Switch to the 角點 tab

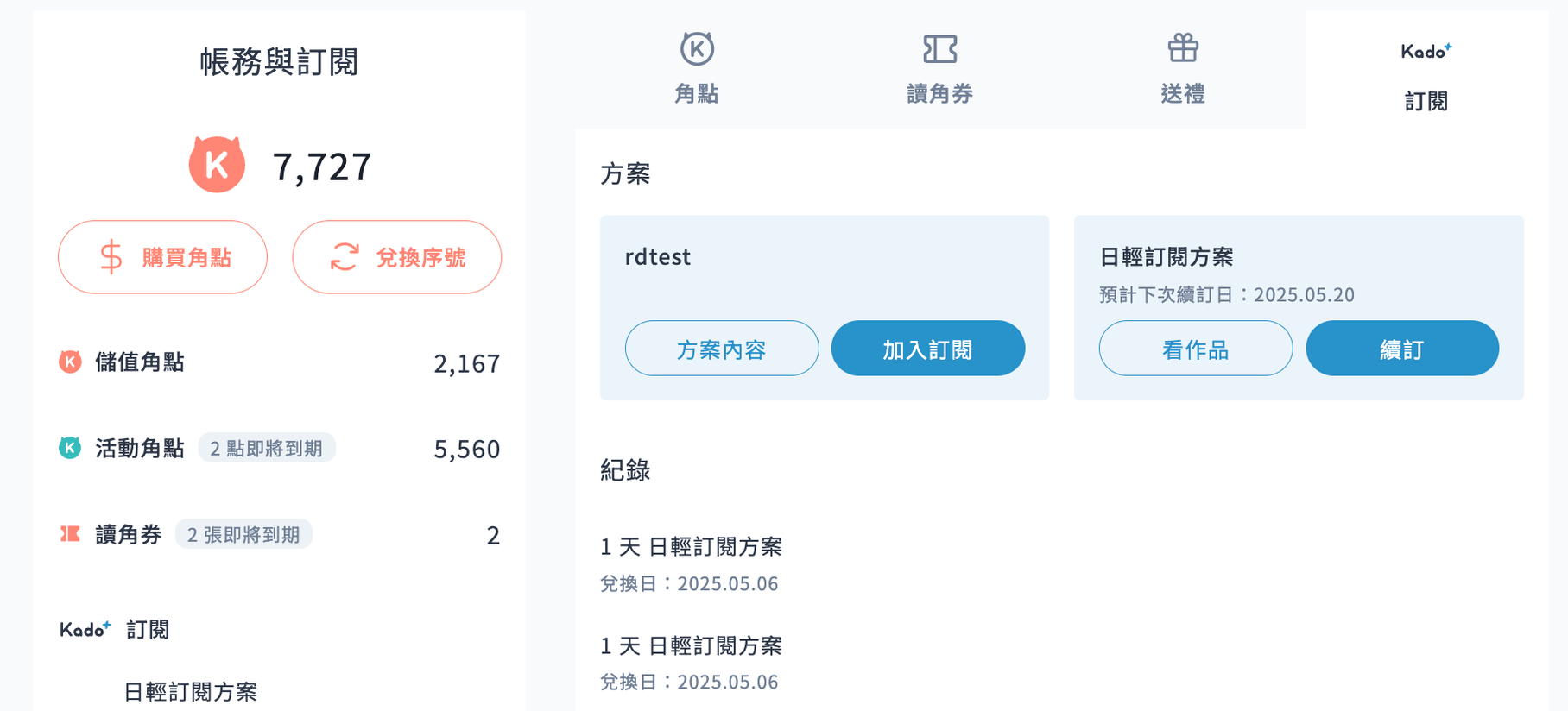click(x=697, y=69)
